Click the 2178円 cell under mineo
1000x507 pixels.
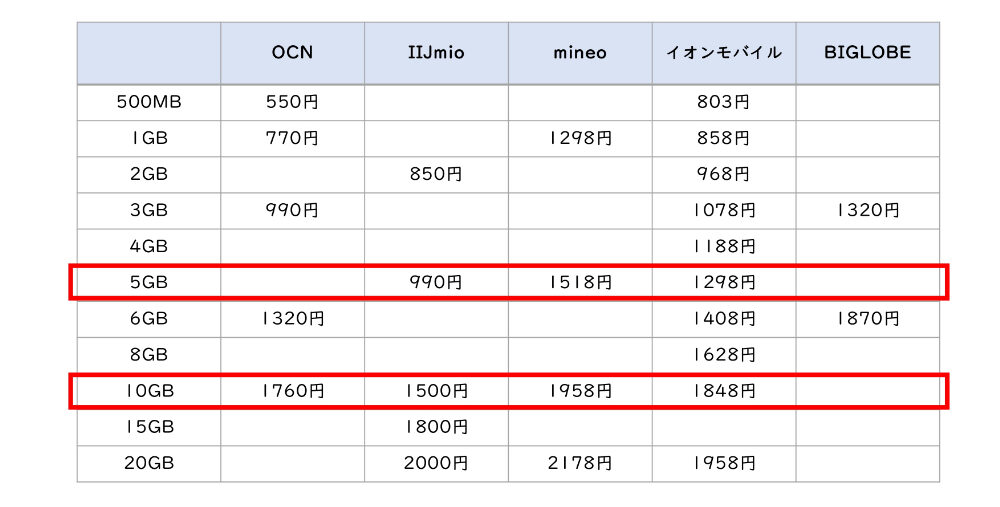point(580,463)
